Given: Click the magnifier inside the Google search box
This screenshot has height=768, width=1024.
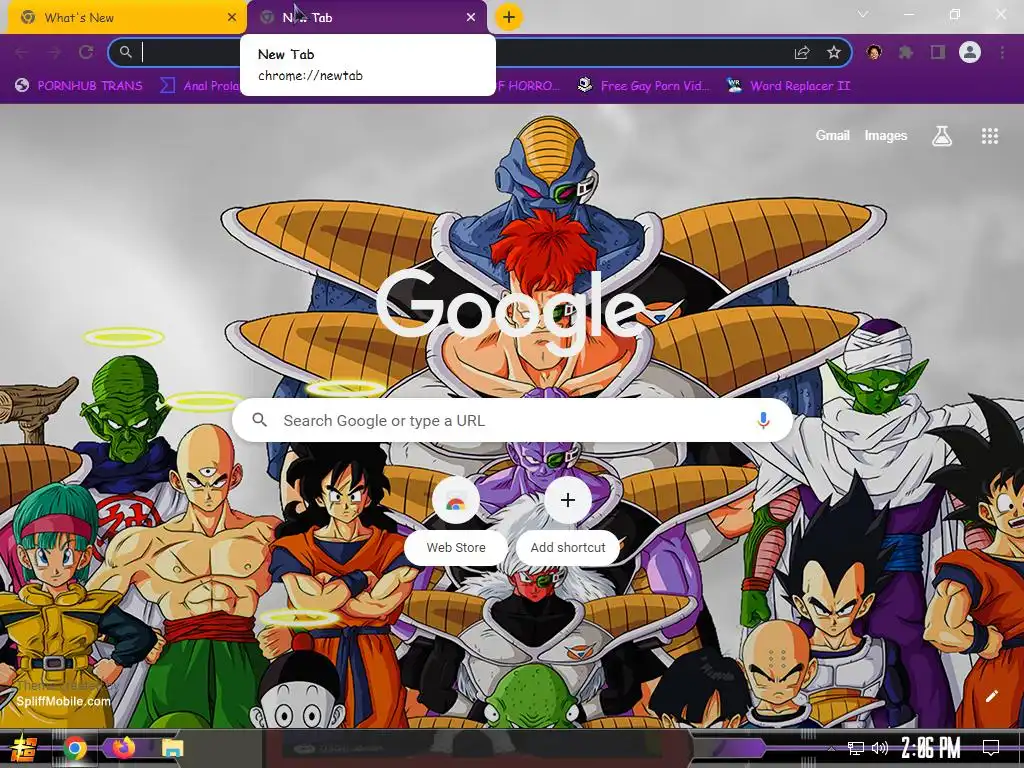Looking at the screenshot, I should (x=260, y=420).
